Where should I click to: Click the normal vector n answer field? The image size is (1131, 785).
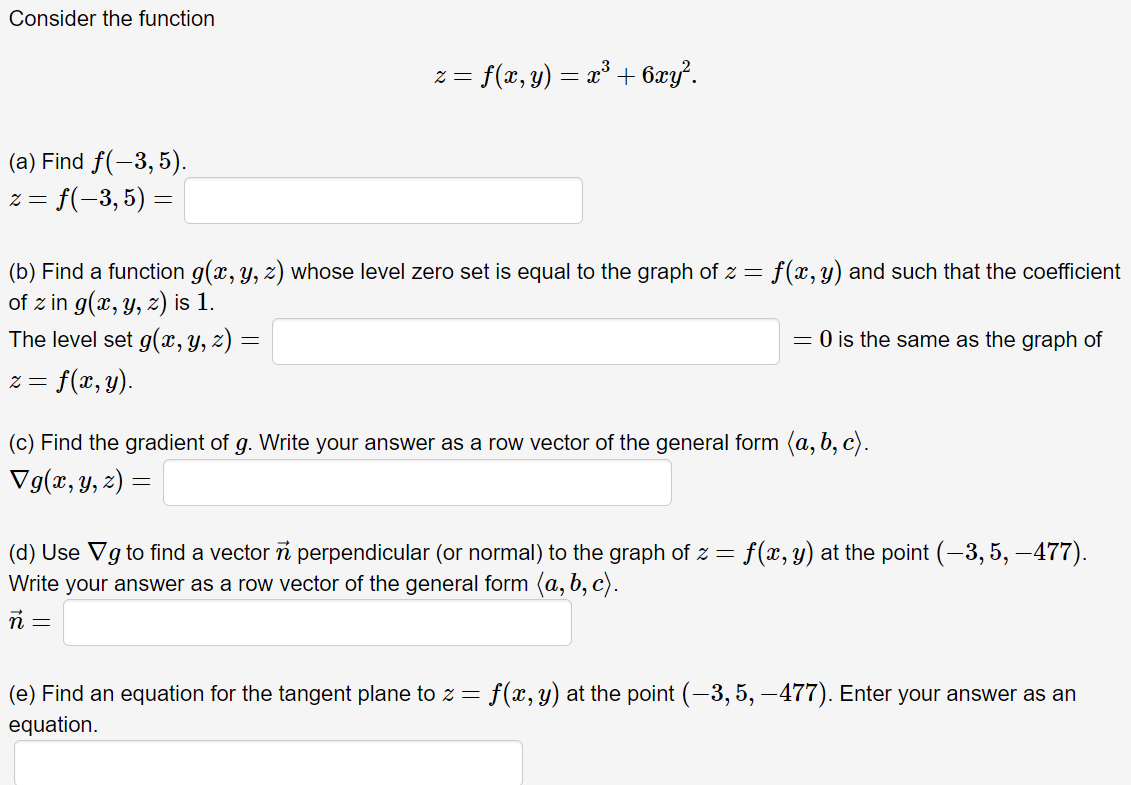point(316,622)
